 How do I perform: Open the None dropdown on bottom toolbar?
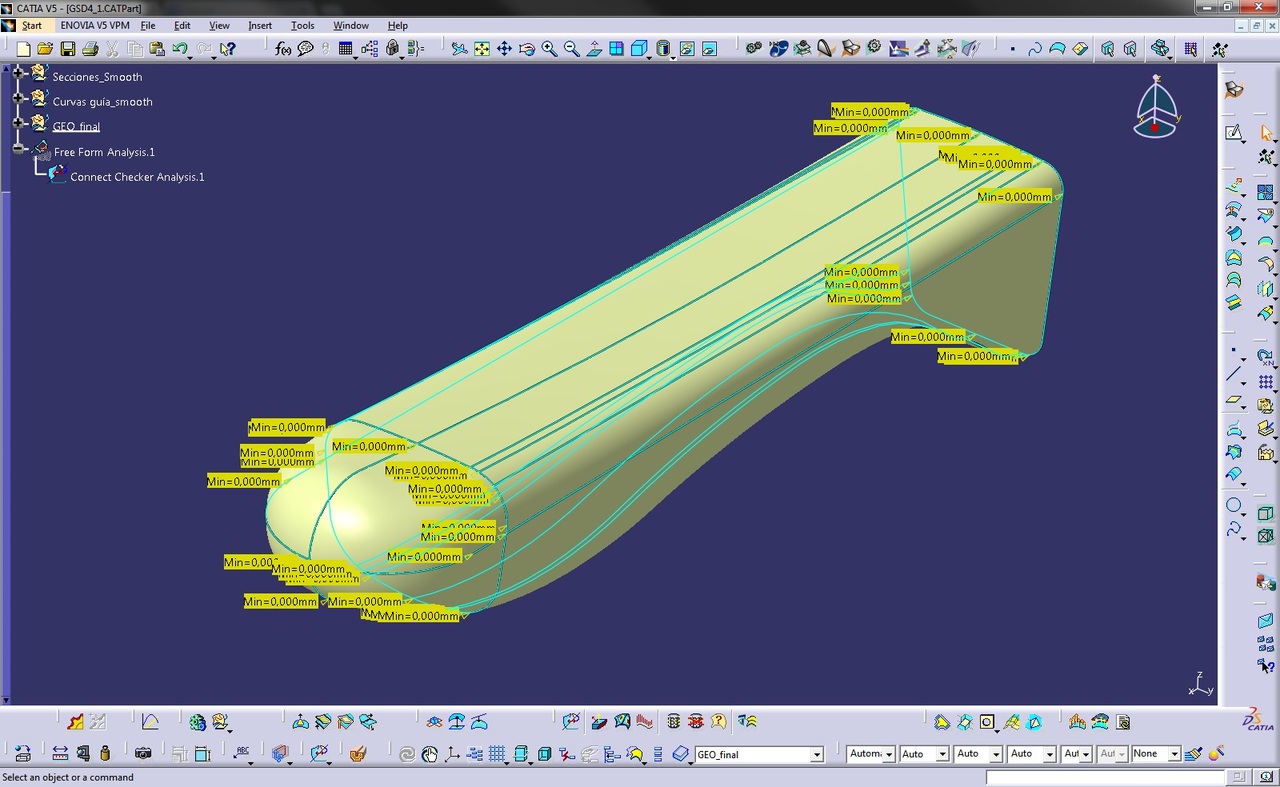[1174, 754]
